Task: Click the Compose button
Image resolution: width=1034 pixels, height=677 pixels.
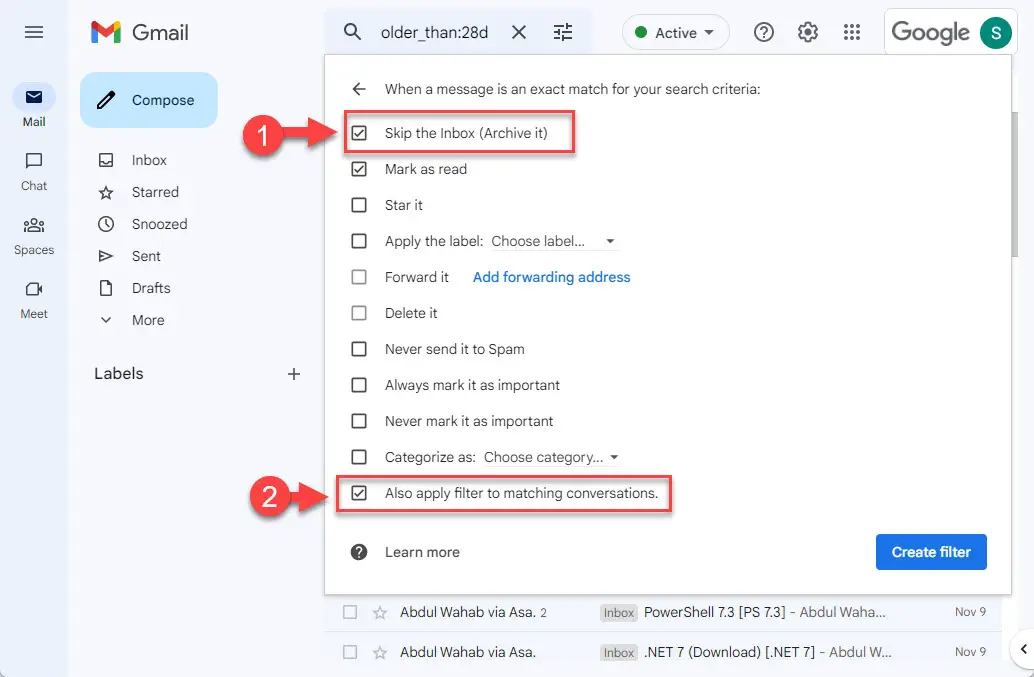Action: tap(149, 100)
